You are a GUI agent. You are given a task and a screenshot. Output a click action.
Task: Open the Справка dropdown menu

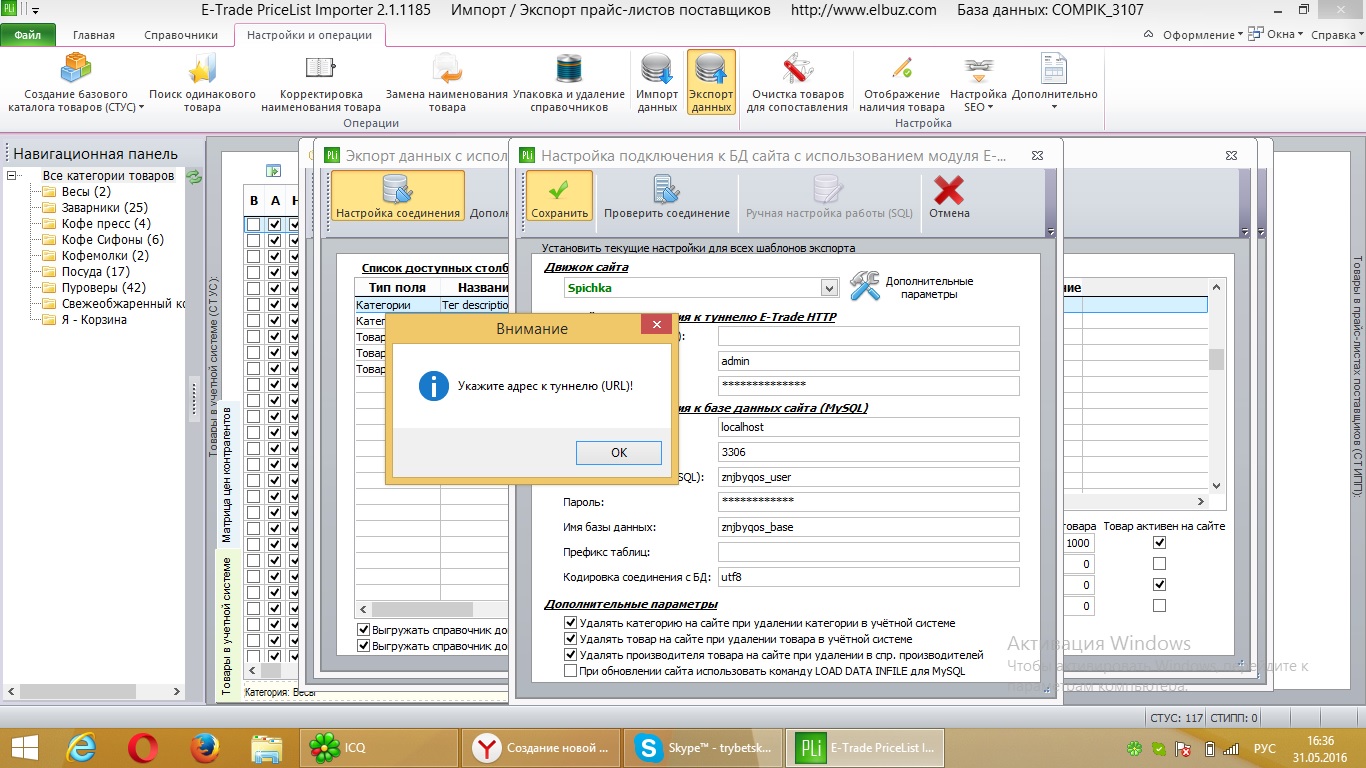tap(1337, 35)
